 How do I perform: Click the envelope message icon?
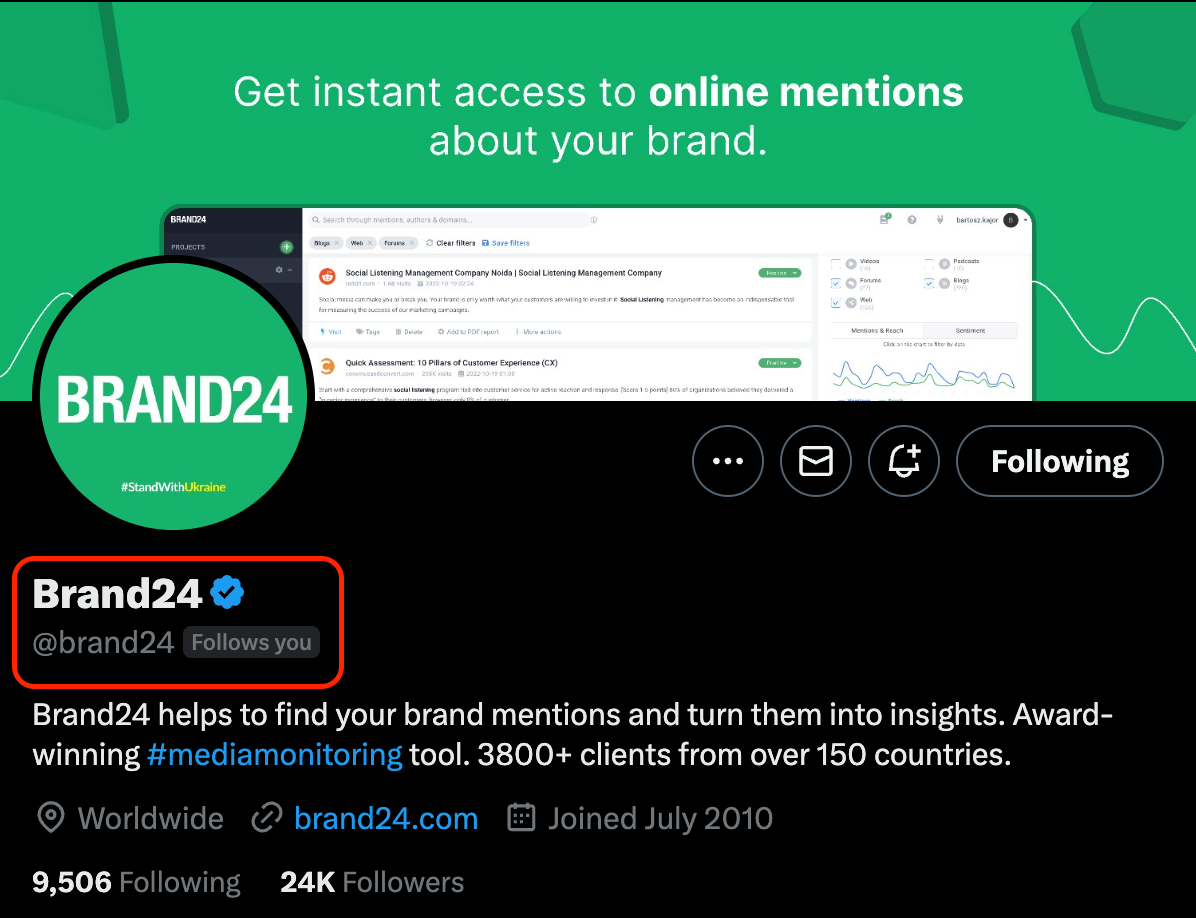(x=816, y=461)
